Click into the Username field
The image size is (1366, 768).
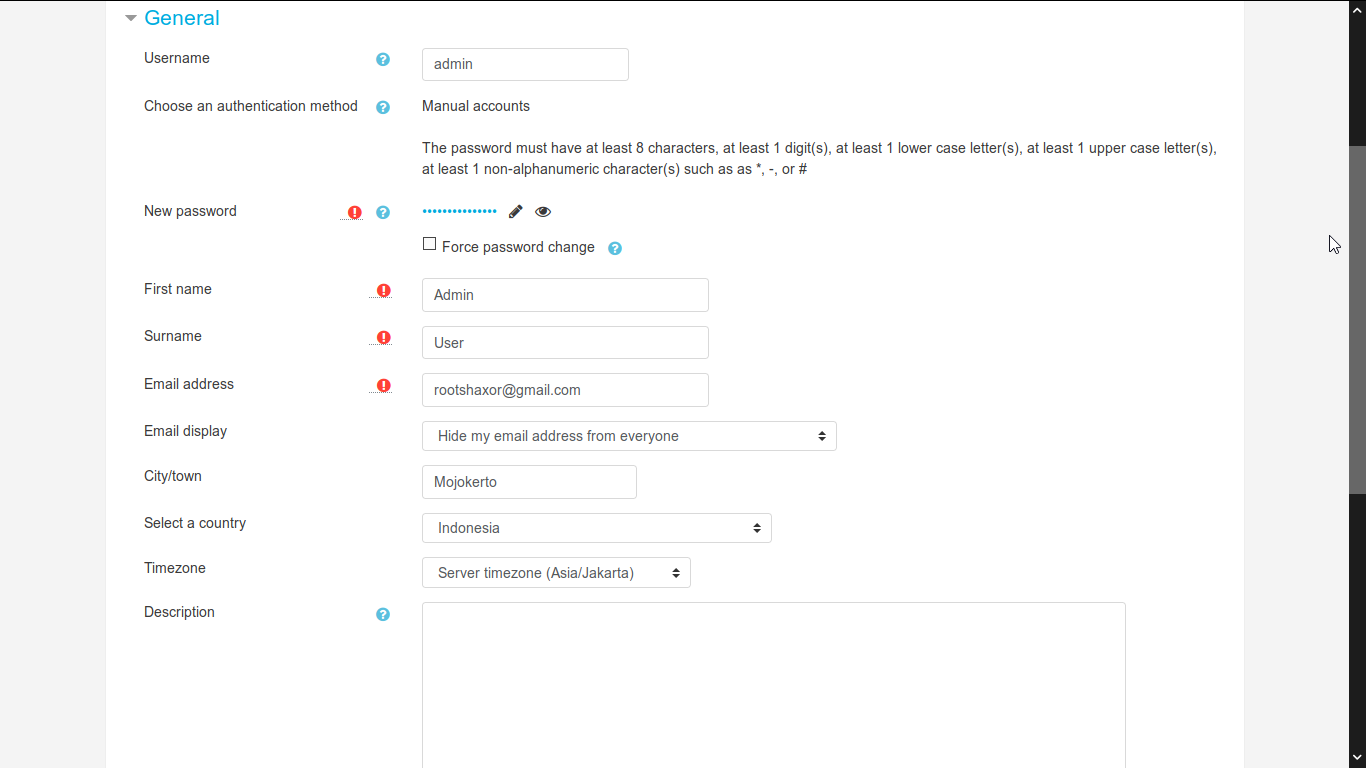[525, 64]
